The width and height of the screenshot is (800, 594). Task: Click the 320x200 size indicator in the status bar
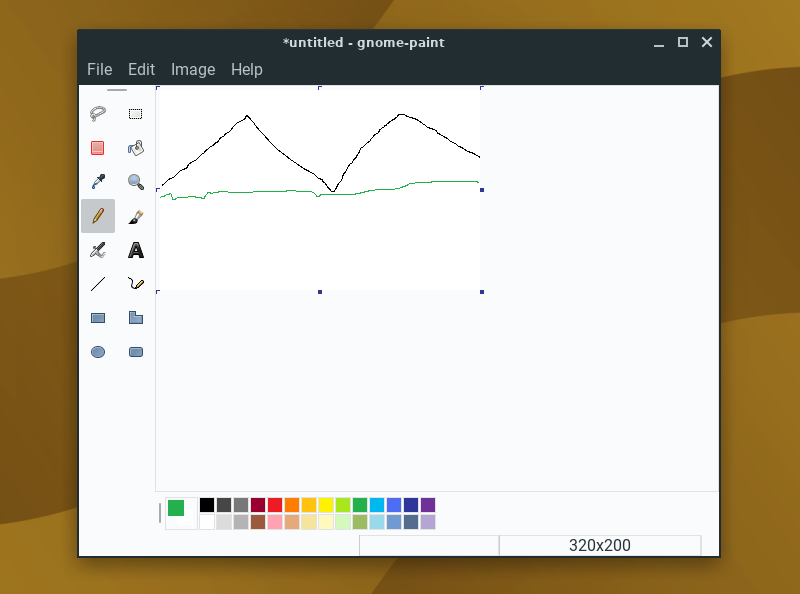click(599, 545)
